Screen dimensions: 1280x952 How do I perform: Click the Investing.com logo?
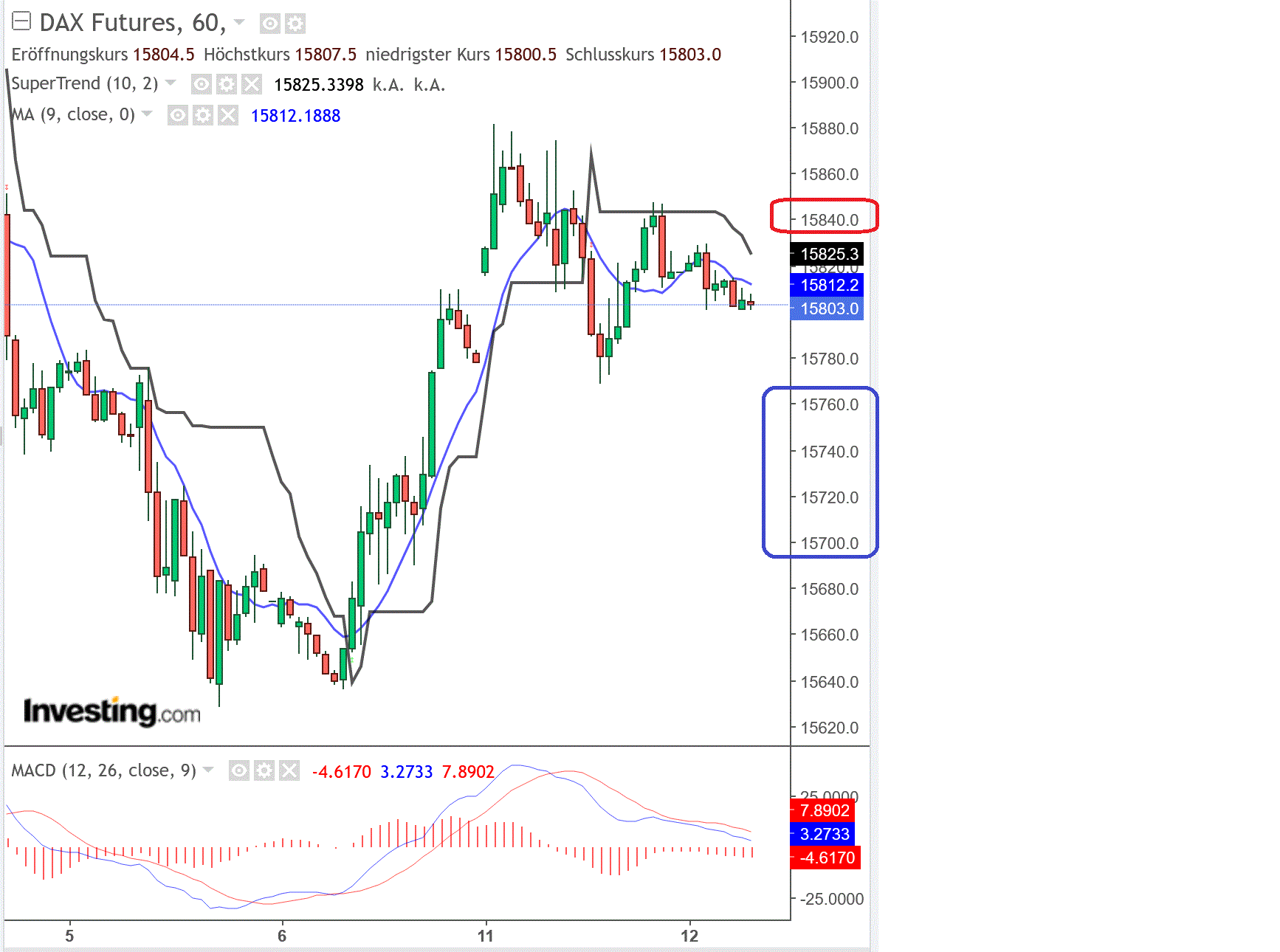(x=112, y=710)
